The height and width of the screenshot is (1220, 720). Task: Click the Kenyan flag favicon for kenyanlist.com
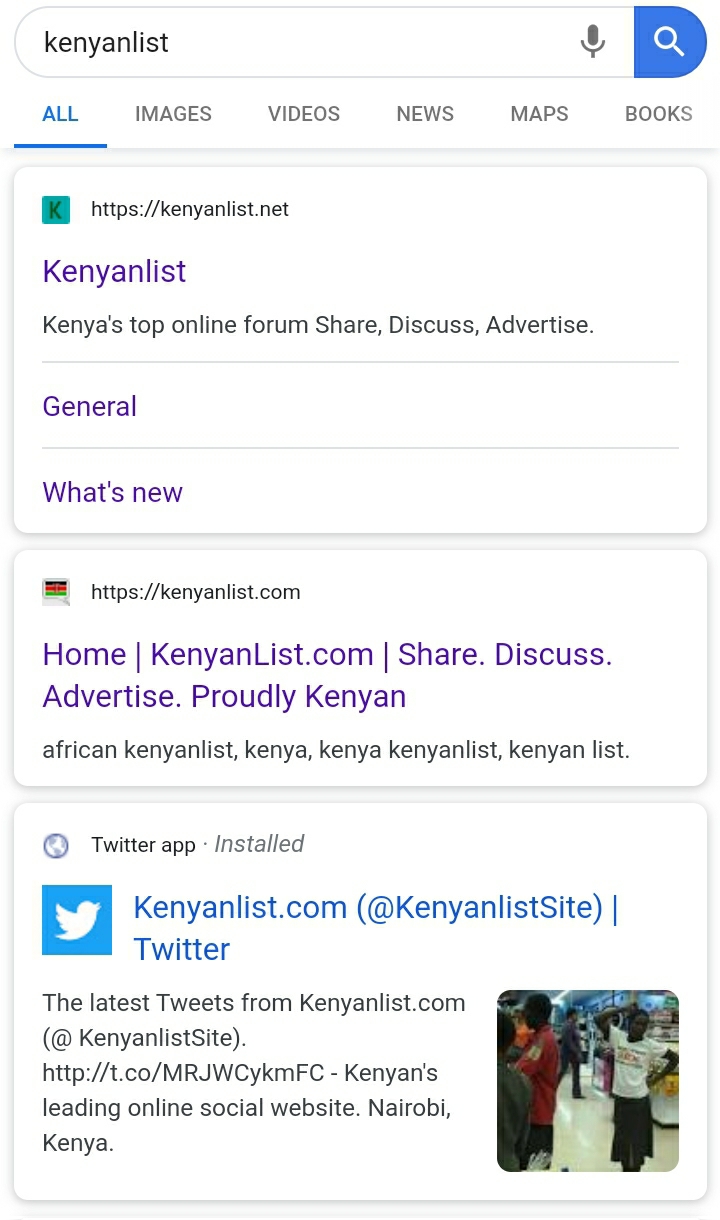tap(56, 592)
